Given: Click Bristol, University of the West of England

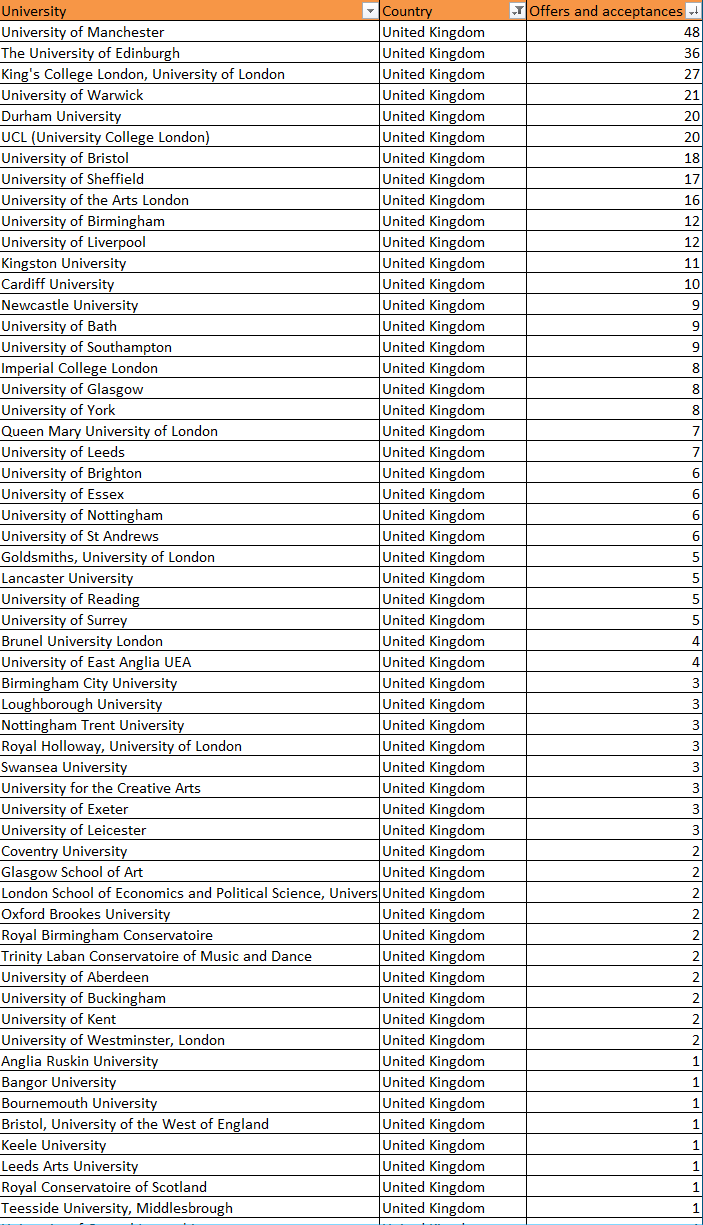Looking at the screenshot, I should tap(190, 1124).
